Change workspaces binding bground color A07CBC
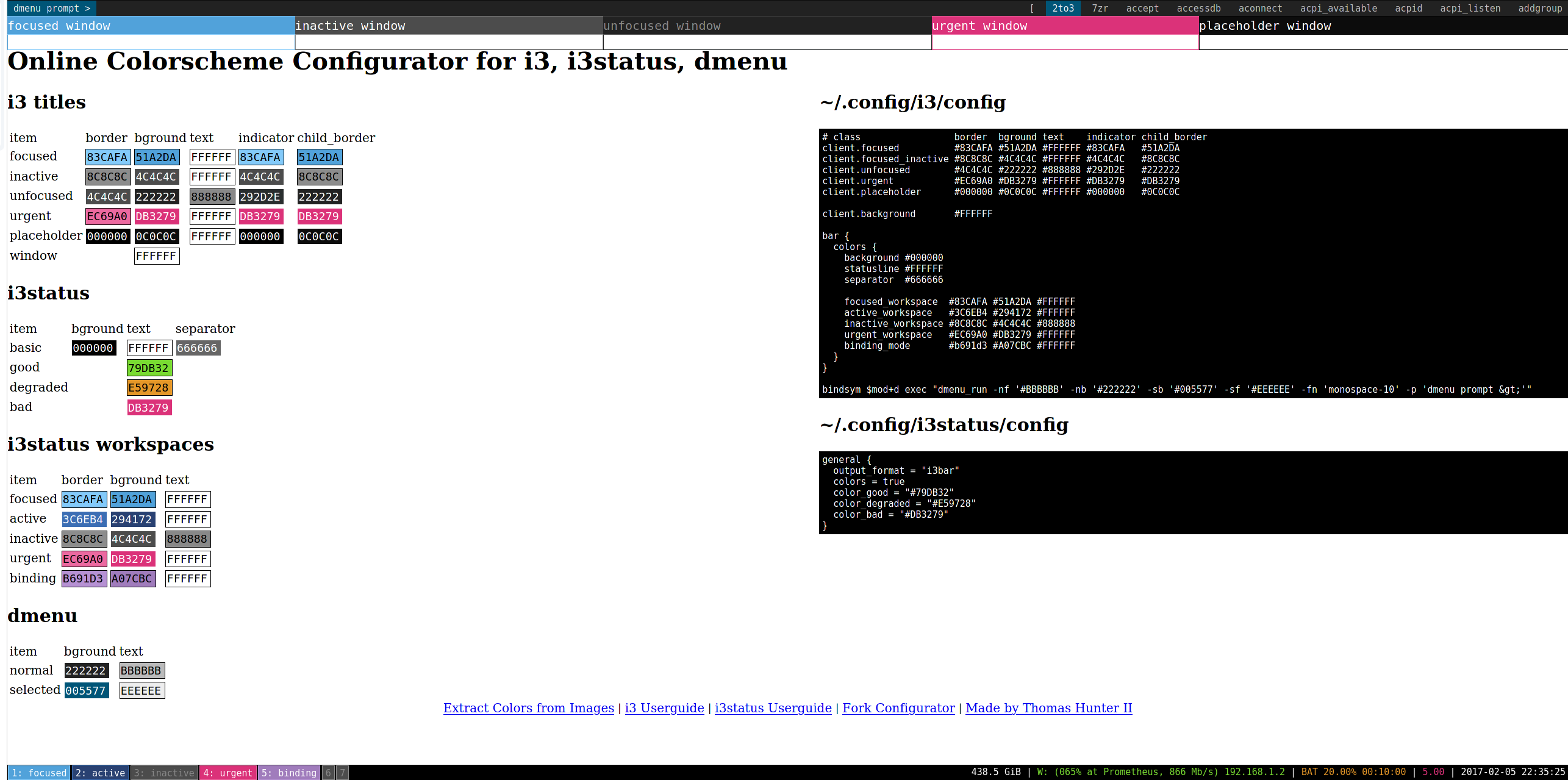The width and height of the screenshot is (1568, 780). pos(133,579)
